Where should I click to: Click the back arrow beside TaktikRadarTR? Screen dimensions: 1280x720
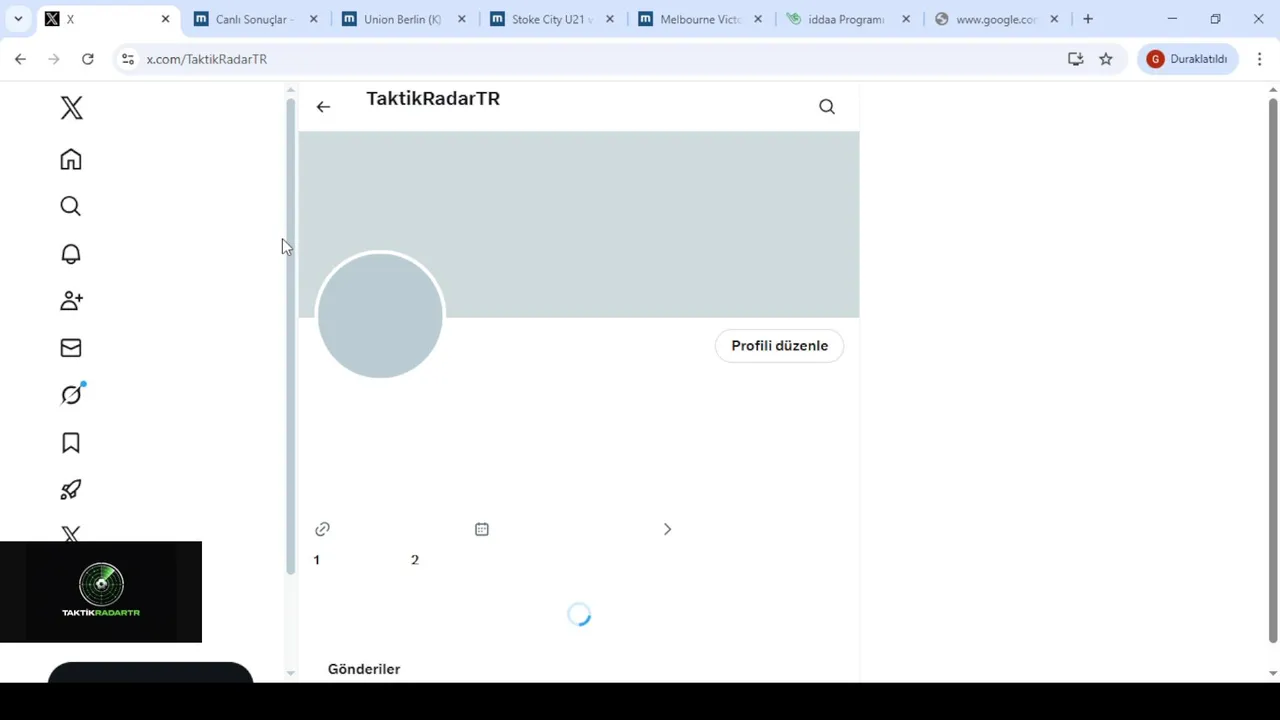coord(323,107)
